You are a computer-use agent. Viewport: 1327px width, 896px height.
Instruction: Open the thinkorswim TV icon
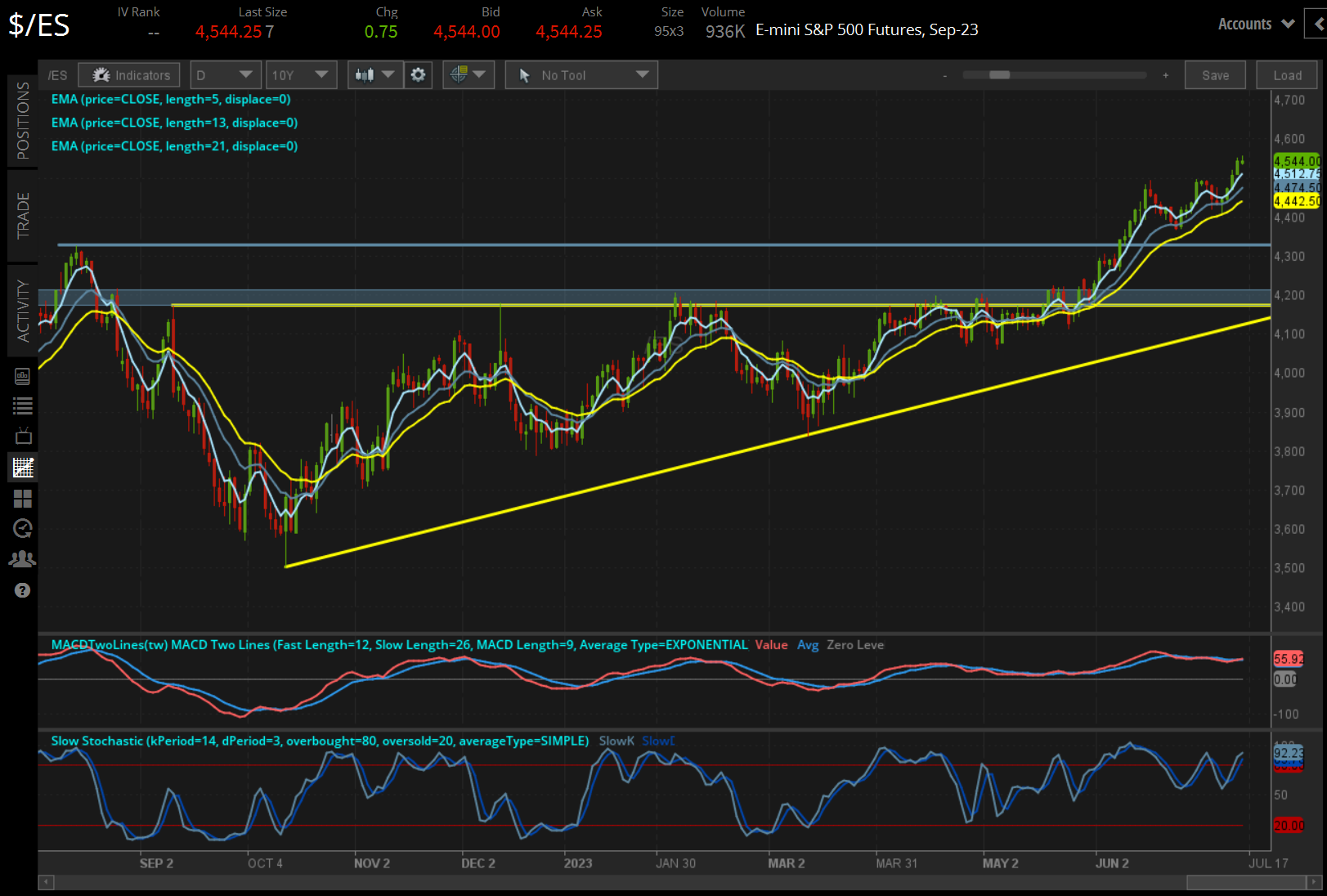point(22,436)
